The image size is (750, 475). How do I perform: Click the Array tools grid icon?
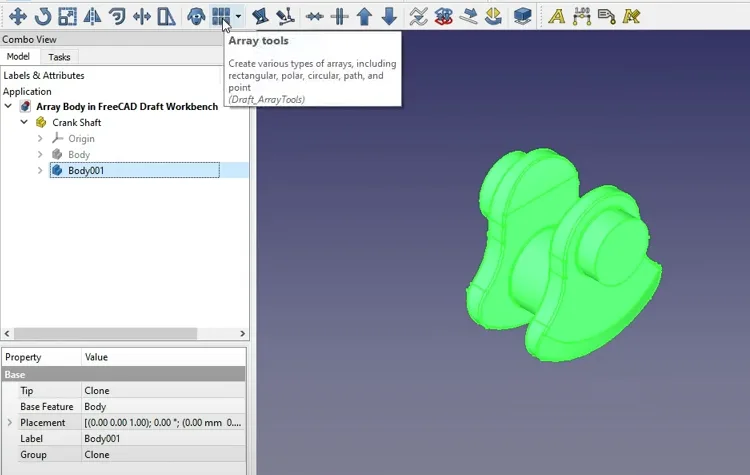coord(221,16)
